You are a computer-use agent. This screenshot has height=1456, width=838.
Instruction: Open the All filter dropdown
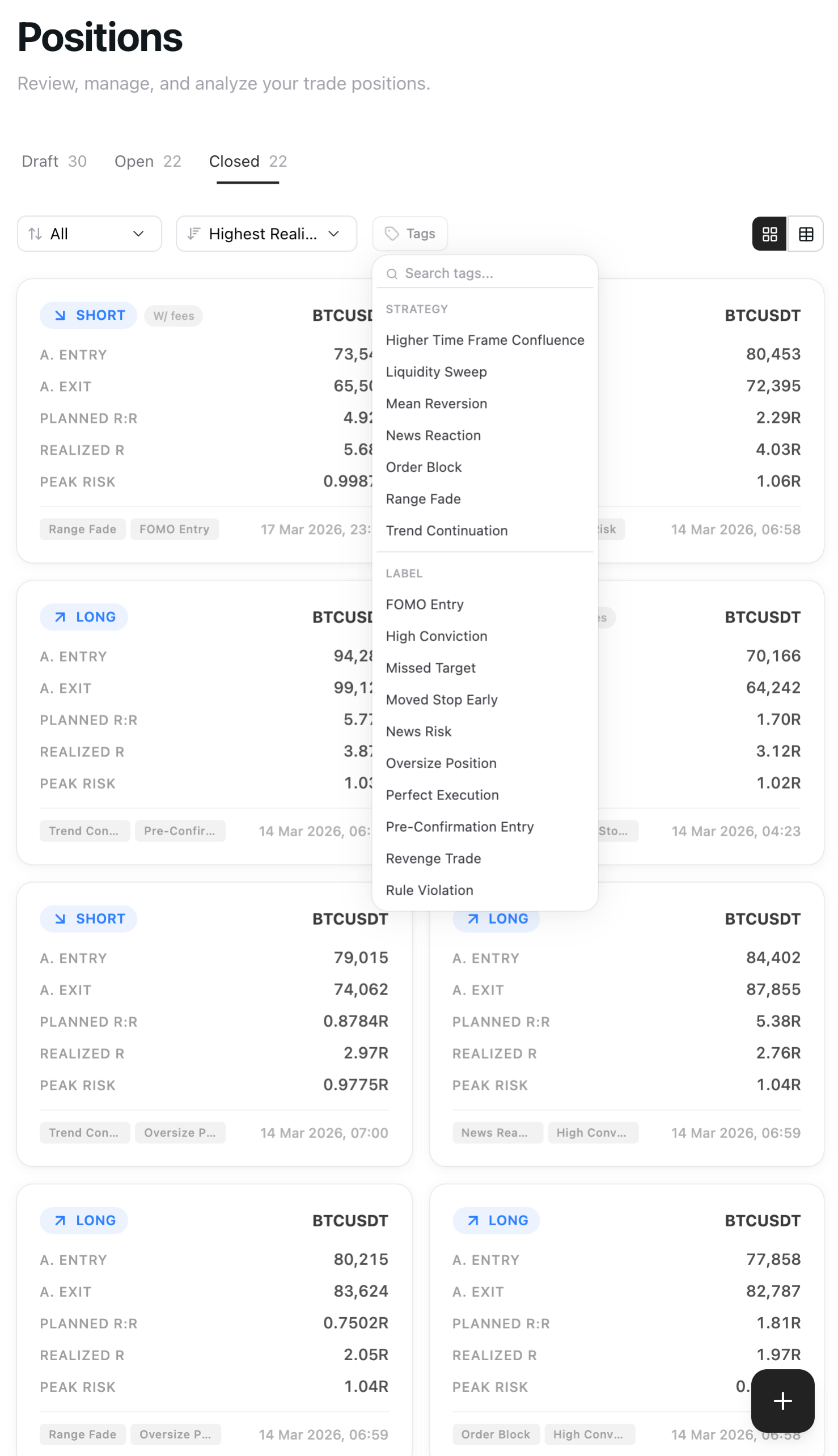click(89, 234)
